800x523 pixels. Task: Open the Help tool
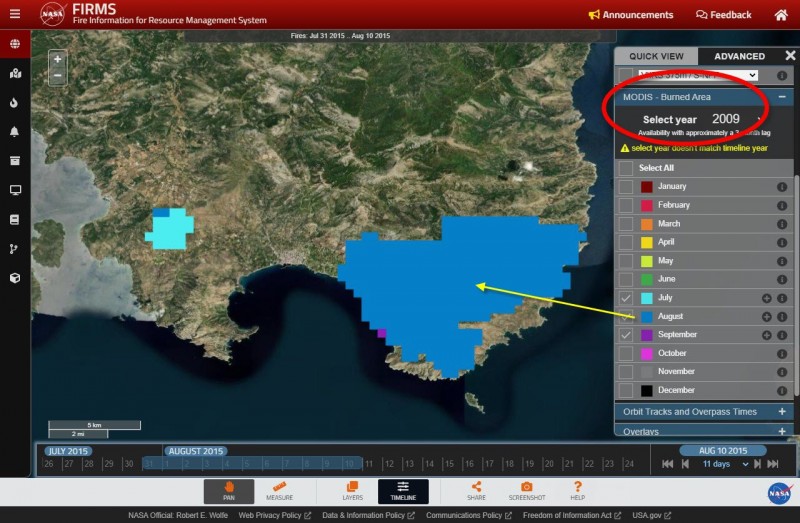point(577,491)
